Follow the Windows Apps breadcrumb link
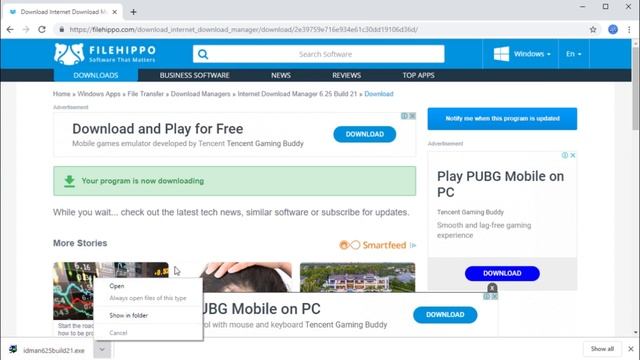Image resolution: width=640 pixels, height=360 pixels. 99,94
